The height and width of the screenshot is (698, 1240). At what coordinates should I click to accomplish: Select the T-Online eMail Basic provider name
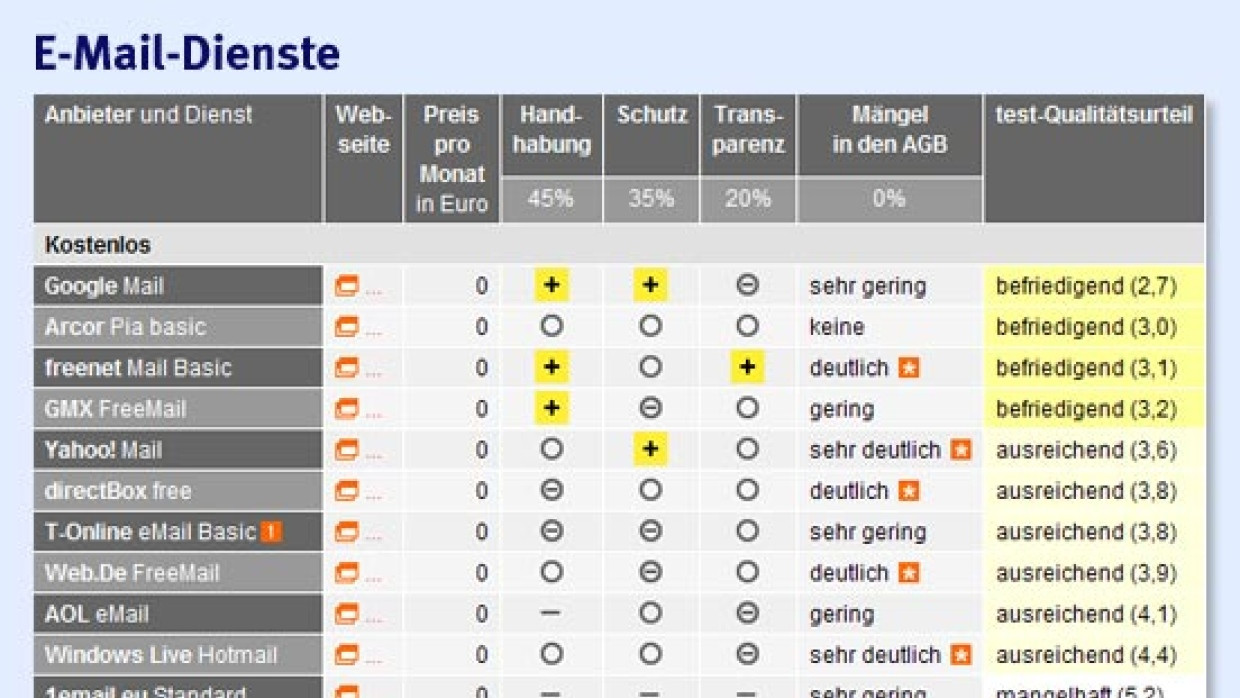pos(150,532)
